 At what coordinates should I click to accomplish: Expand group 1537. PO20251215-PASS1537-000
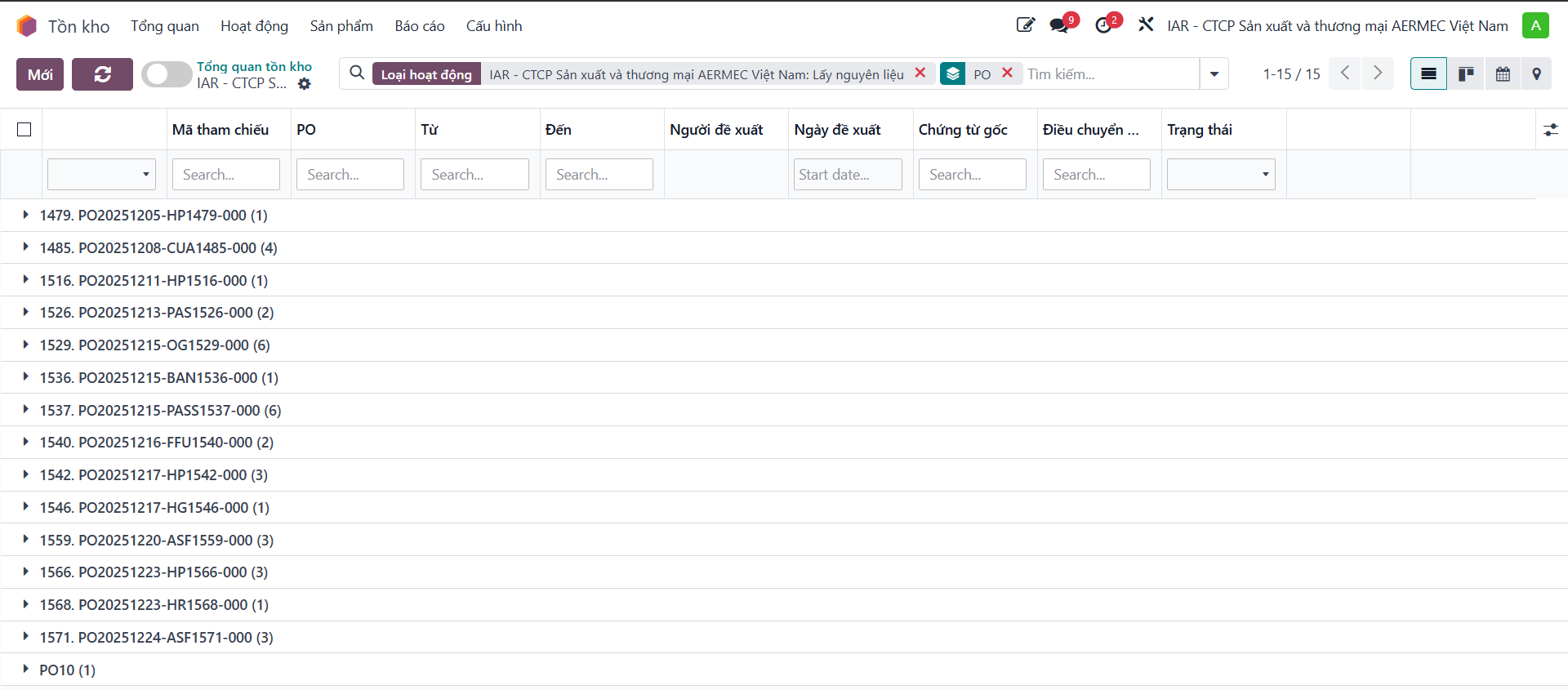[x=160, y=410]
